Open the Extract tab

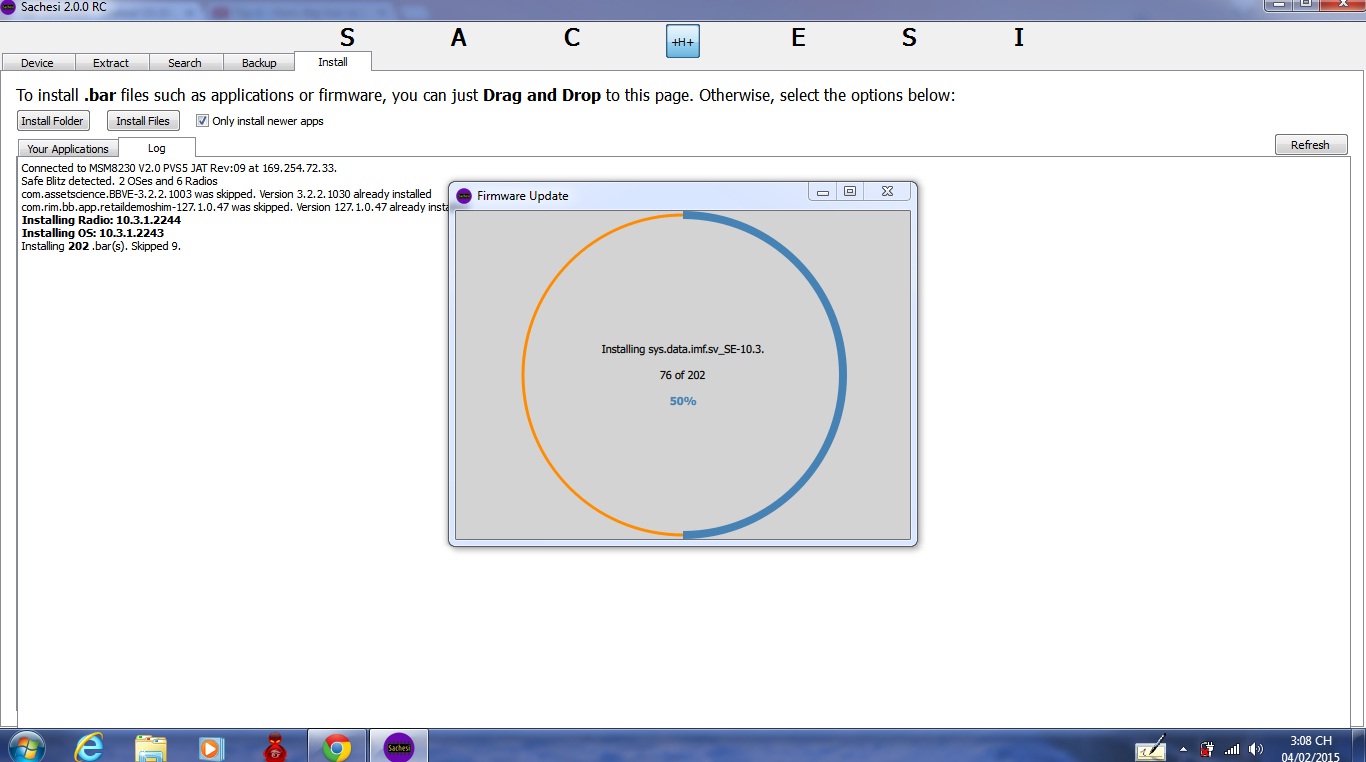pyautogui.click(x=111, y=62)
